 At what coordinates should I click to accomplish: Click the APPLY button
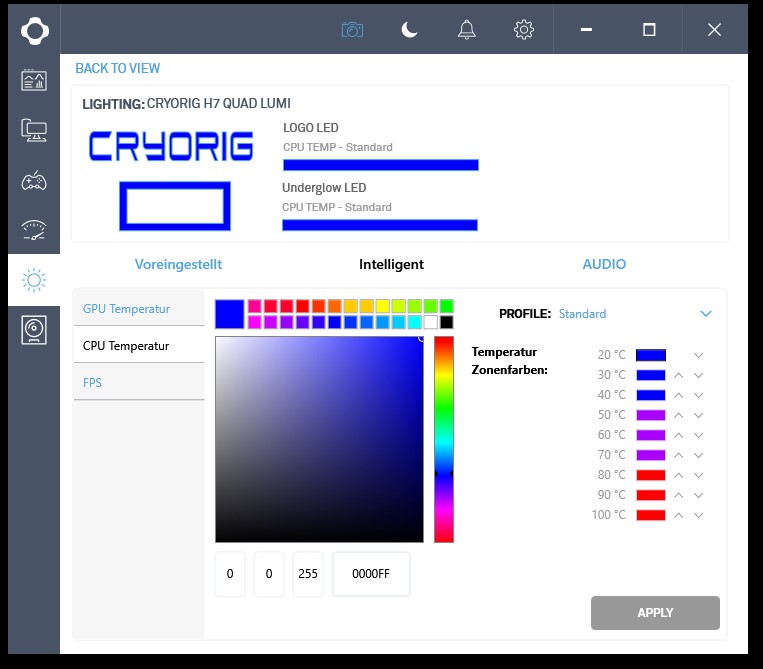coord(655,613)
